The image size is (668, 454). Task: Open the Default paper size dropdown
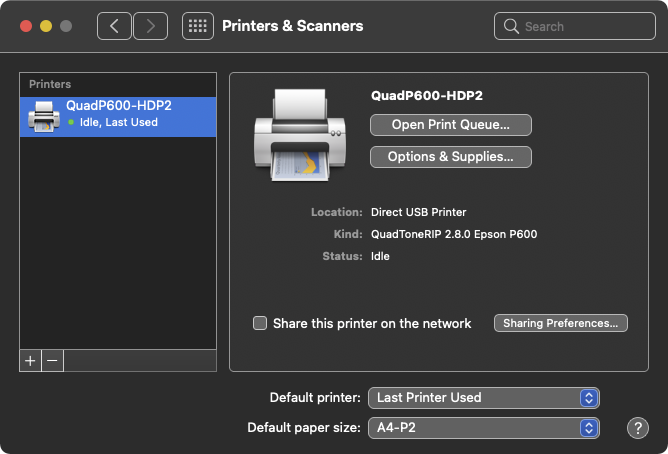click(484, 428)
